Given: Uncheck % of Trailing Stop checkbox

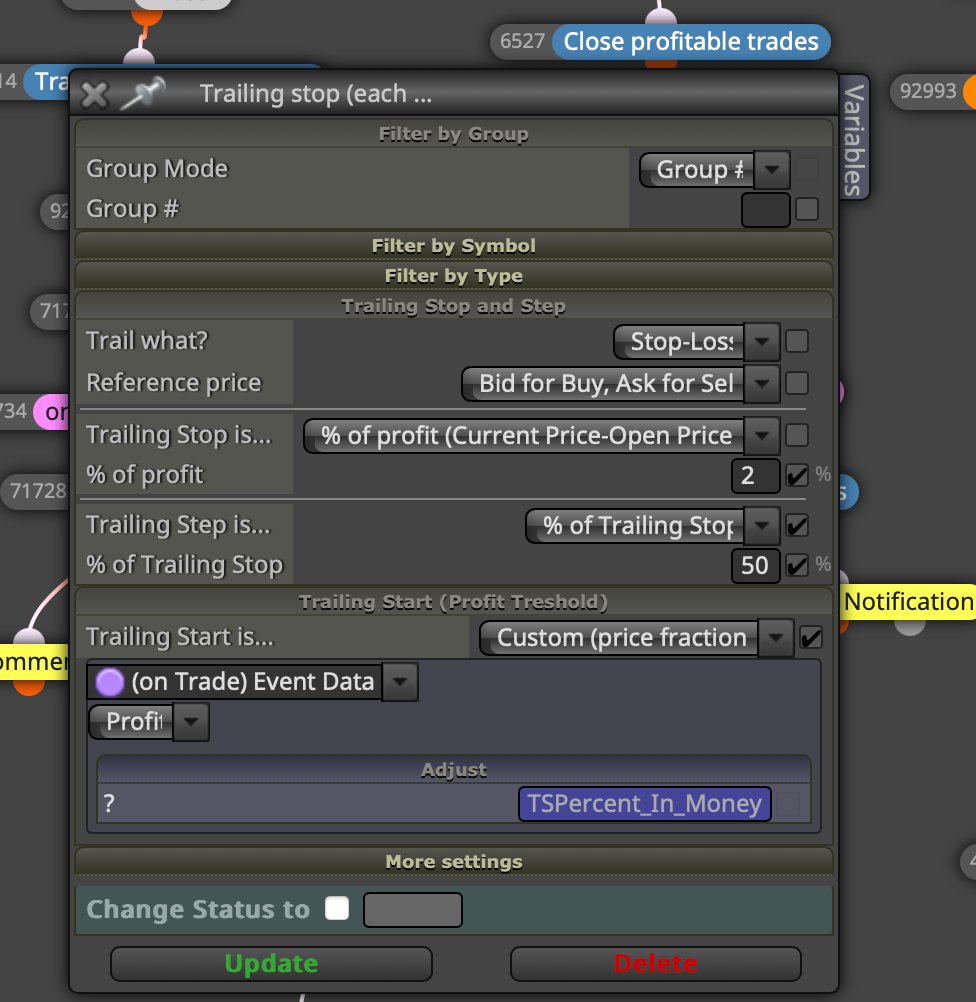Looking at the screenshot, I should coord(797,566).
